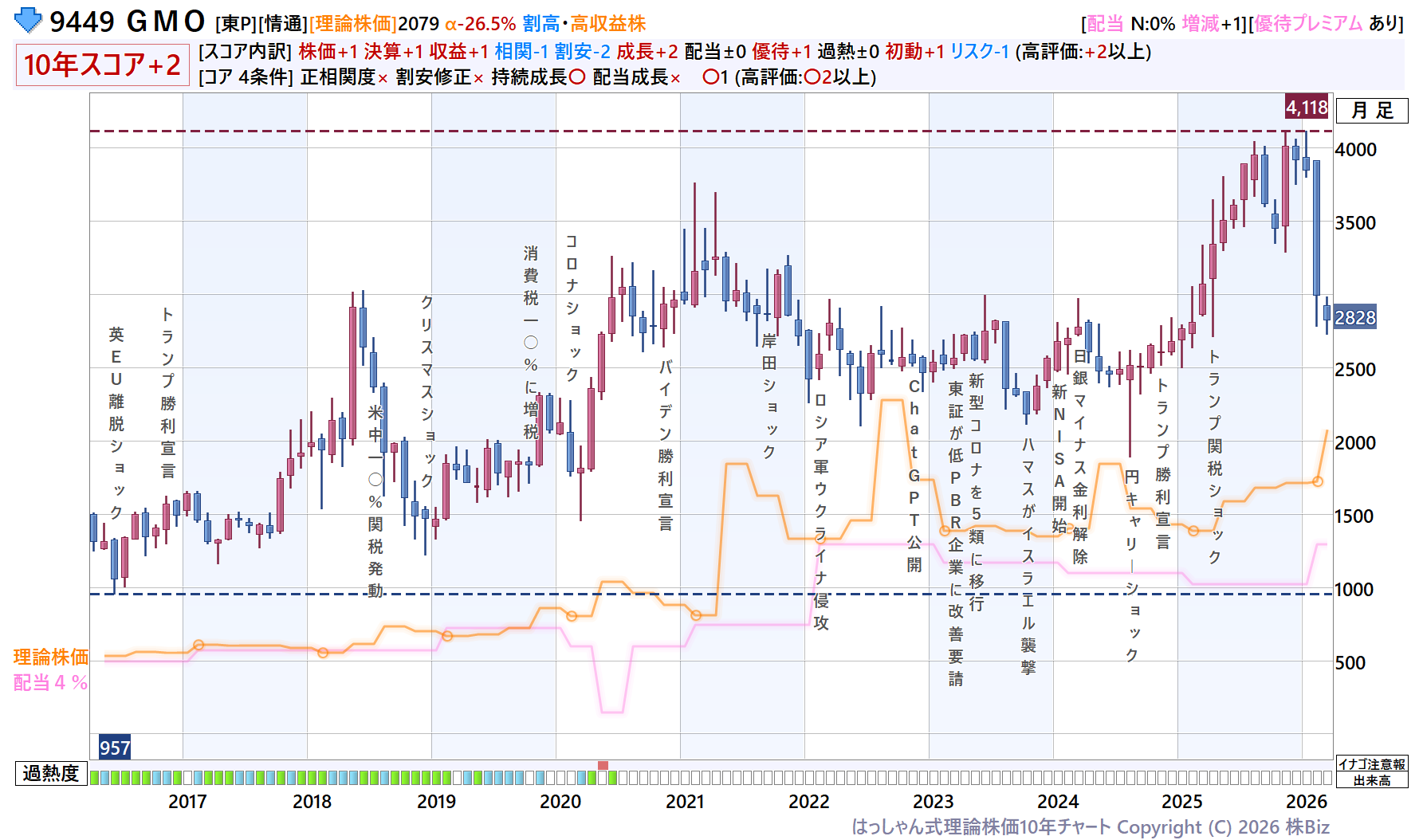The height and width of the screenshot is (840, 1419).
Task: Click the pink 配当4% legend label
Action: (x=51, y=682)
